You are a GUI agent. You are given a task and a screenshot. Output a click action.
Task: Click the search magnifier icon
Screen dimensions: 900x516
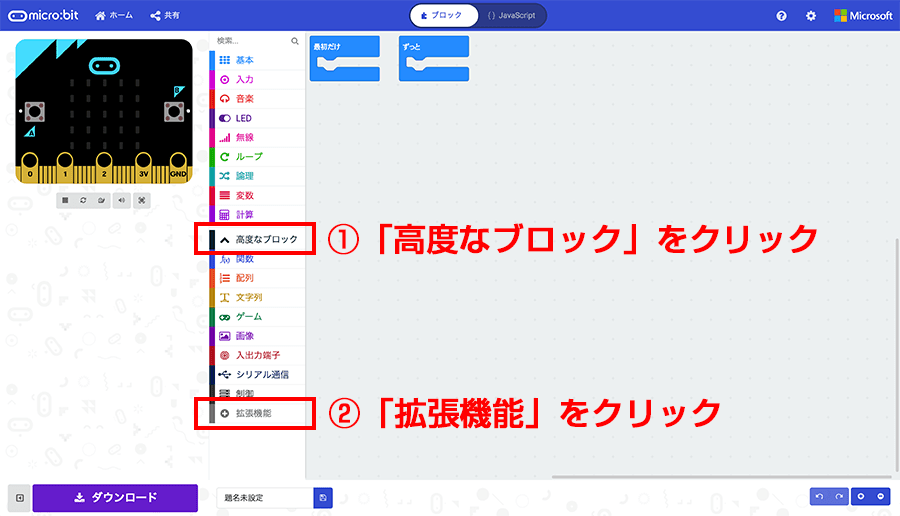(294, 41)
